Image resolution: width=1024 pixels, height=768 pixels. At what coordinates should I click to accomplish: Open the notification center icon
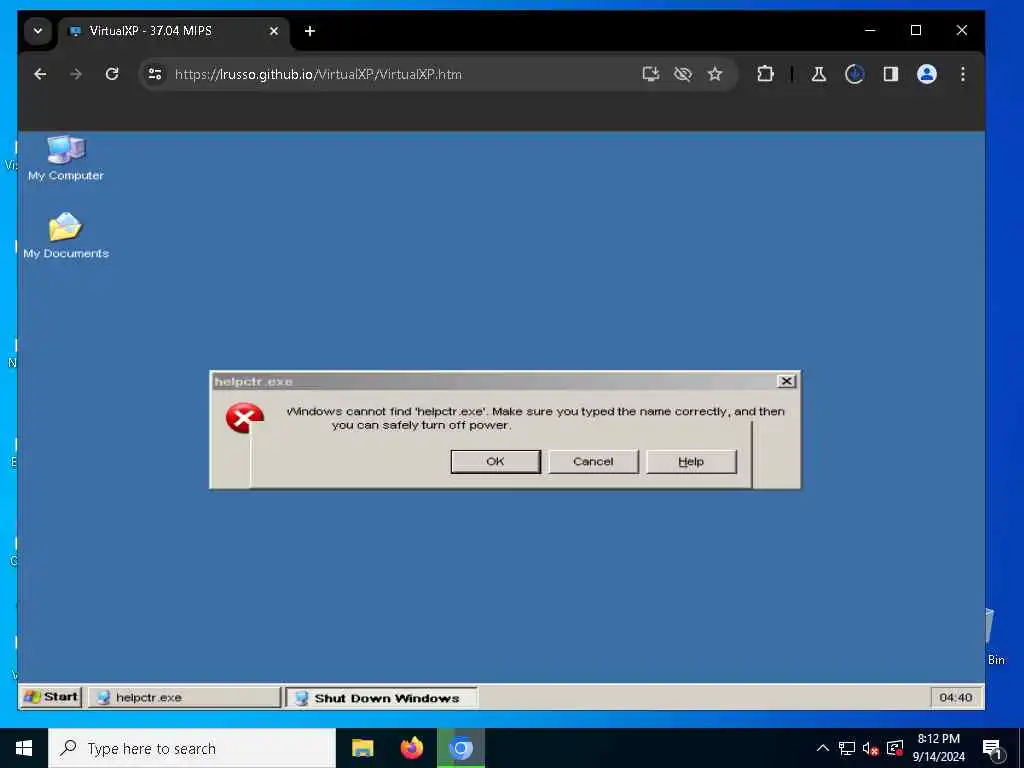[993, 749]
